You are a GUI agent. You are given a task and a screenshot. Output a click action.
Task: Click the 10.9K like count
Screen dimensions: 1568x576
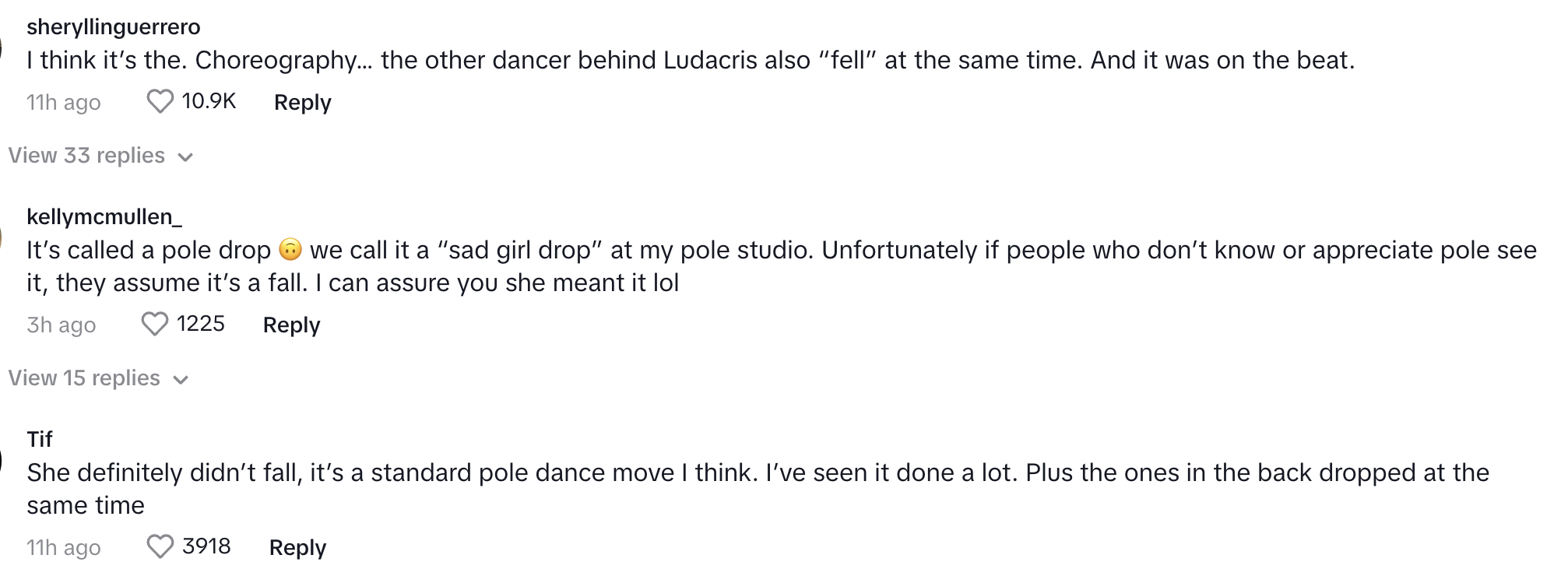coord(209,101)
